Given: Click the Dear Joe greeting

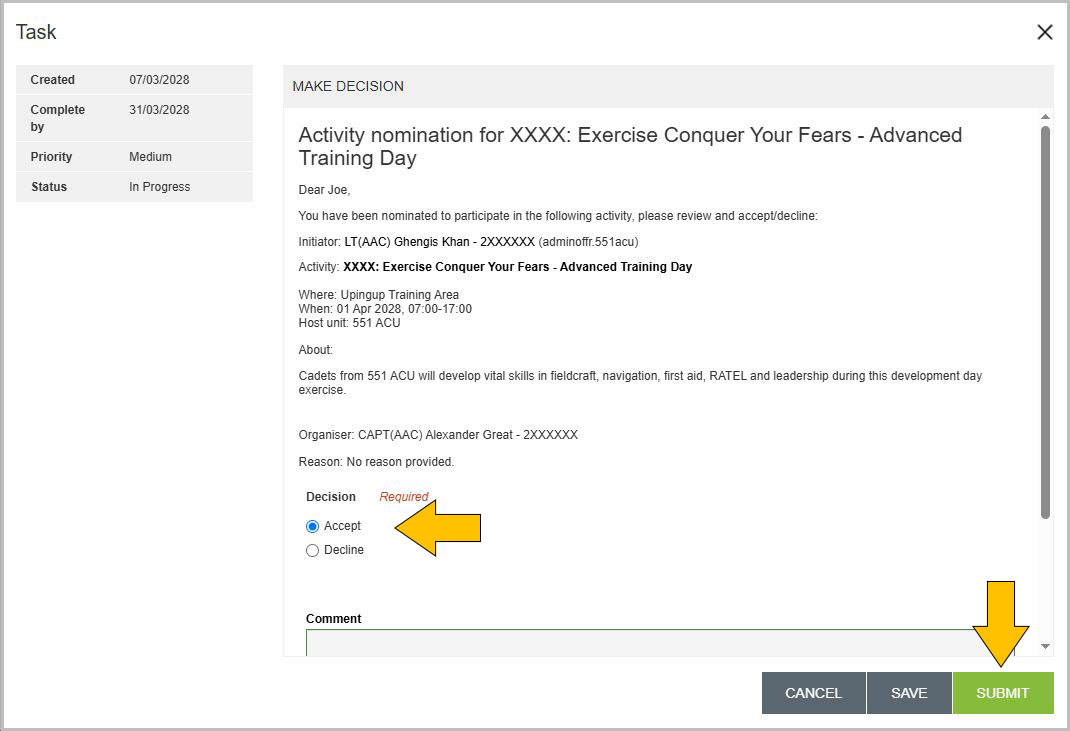Looking at the screenshot, I should tap(324, 190).
